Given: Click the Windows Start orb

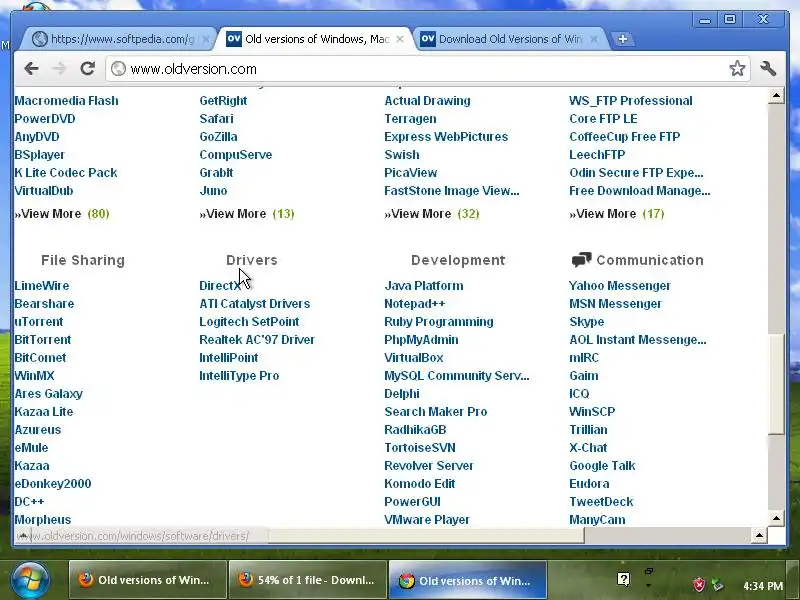Looking at the screenshot, I should click(30, 581).
